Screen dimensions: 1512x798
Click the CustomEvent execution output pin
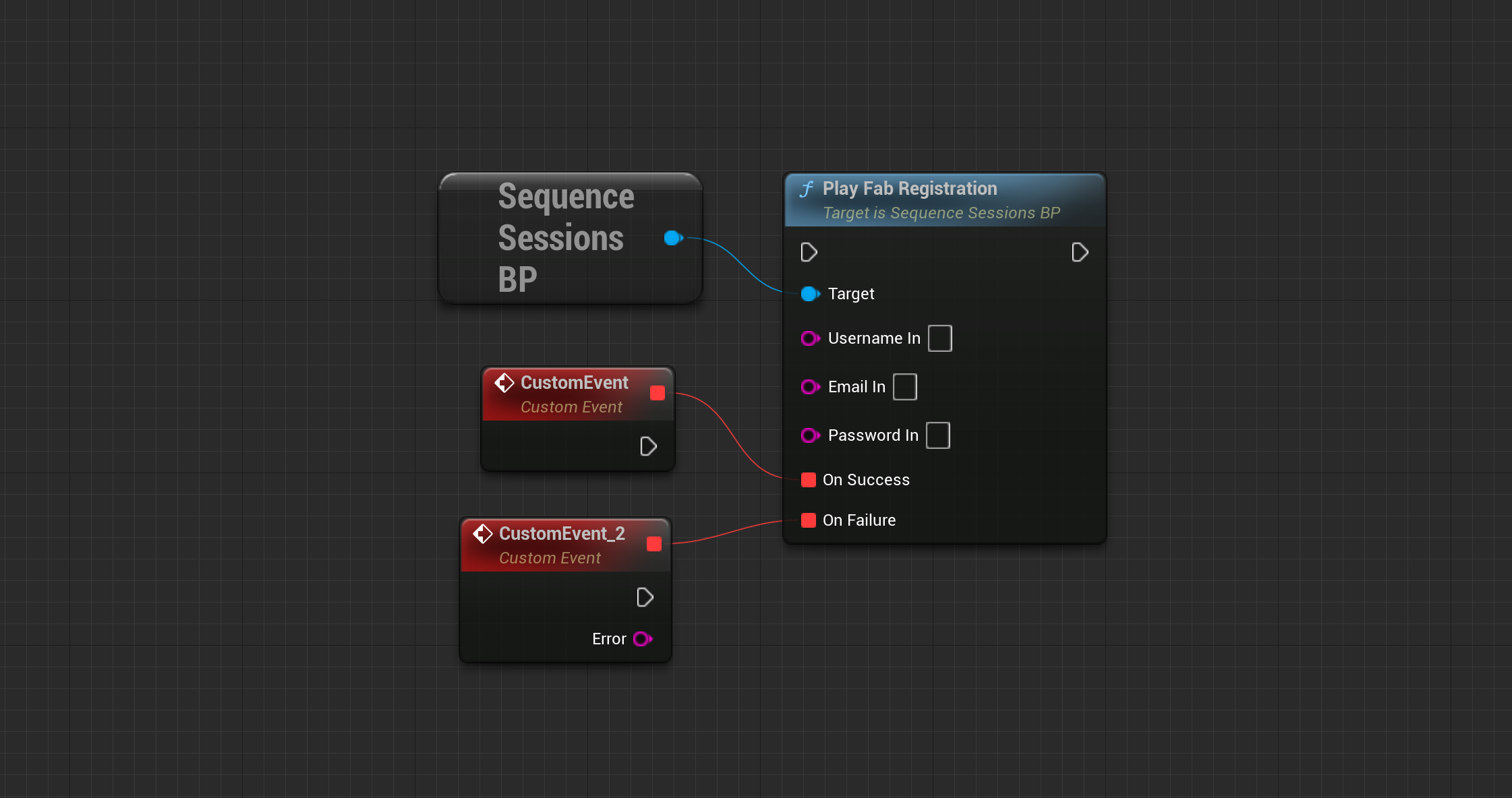click(x=647, y=446)
